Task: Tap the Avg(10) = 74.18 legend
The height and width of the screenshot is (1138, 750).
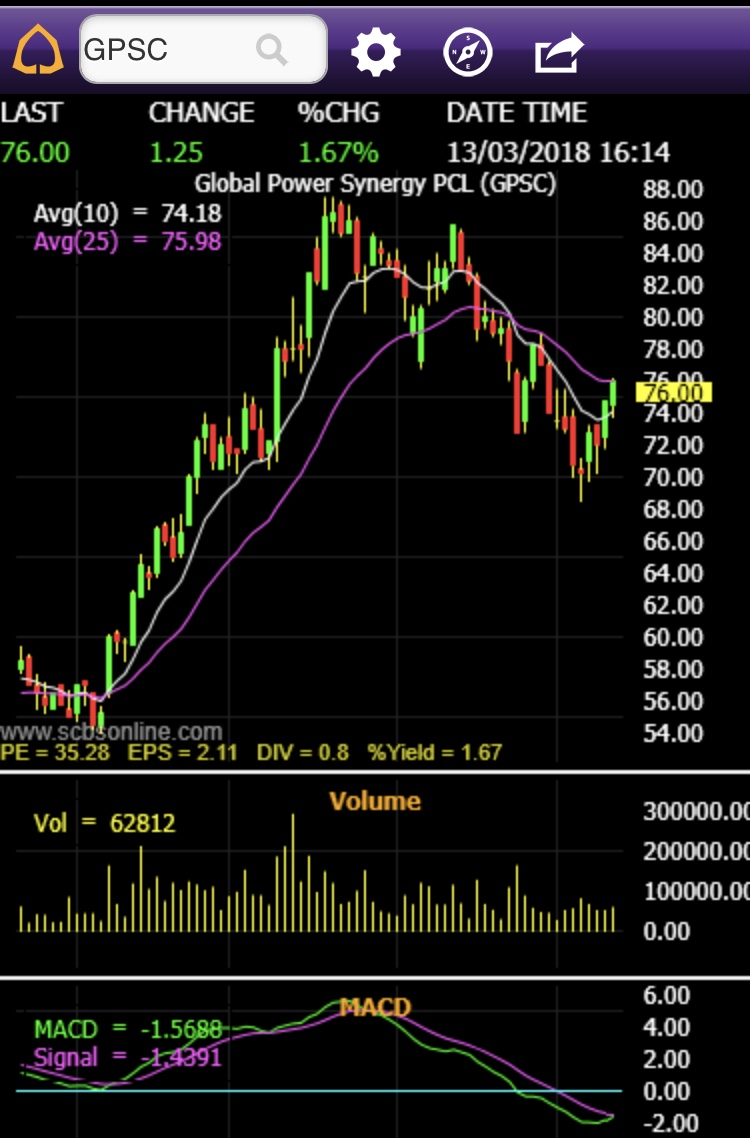Action: tap(128, 213)
